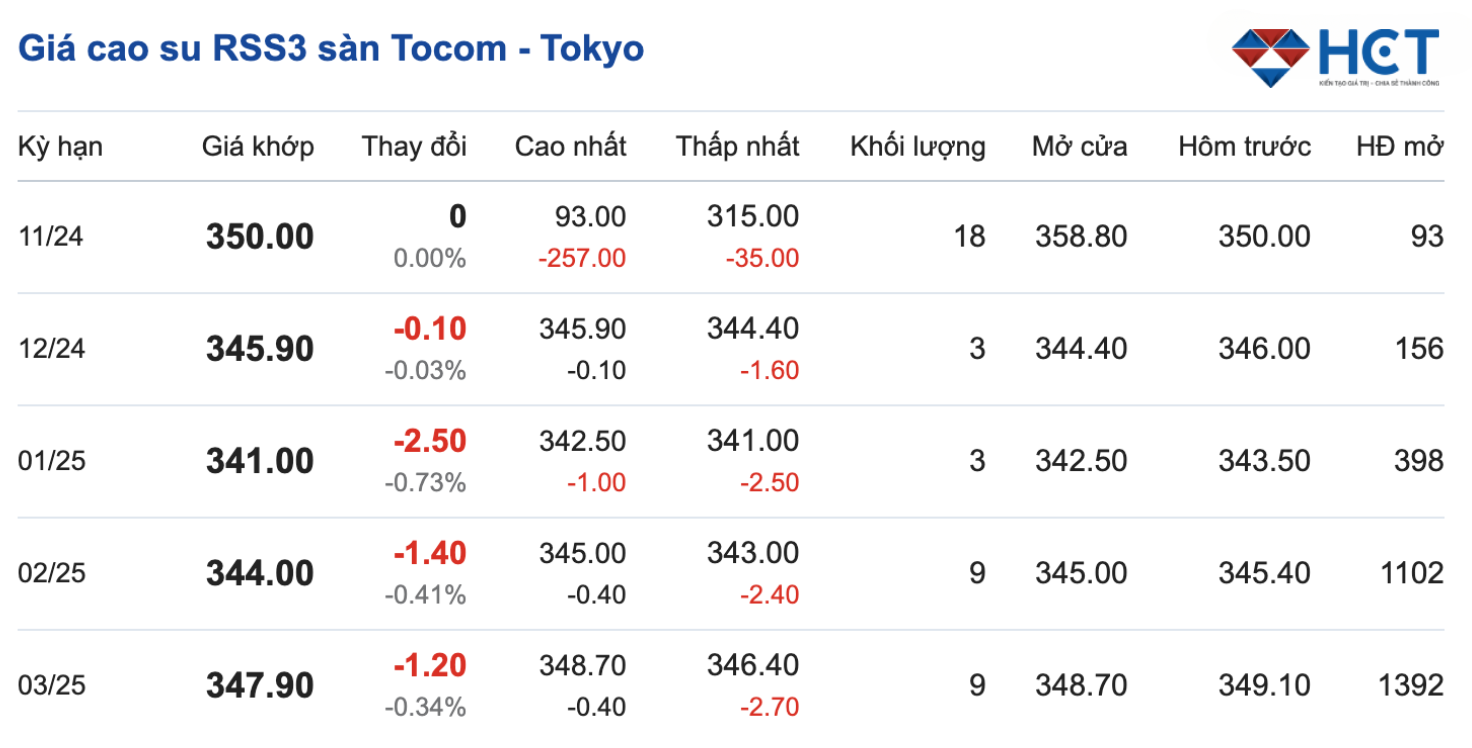Select the 03/25 contract term

pyautogui.click(x=52, y=685)
